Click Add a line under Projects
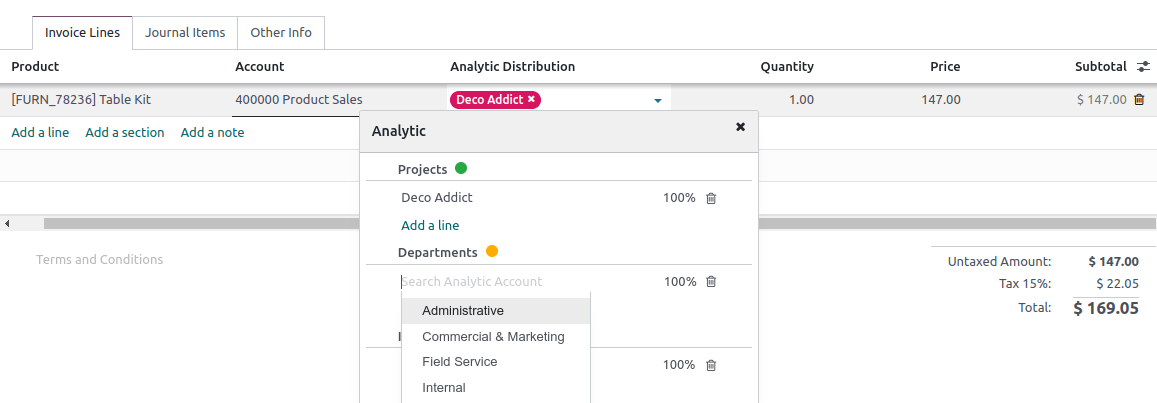This screenshot has width=1157, height=403. click(x=430, y=225)
